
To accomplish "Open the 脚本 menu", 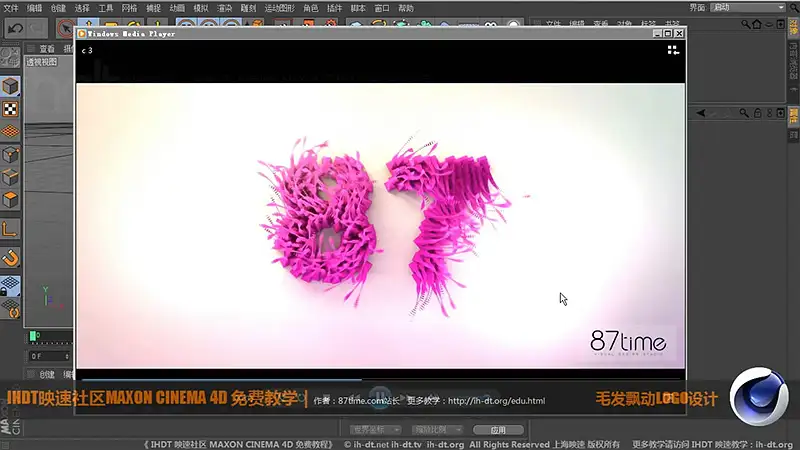I will tap(358, 8).
